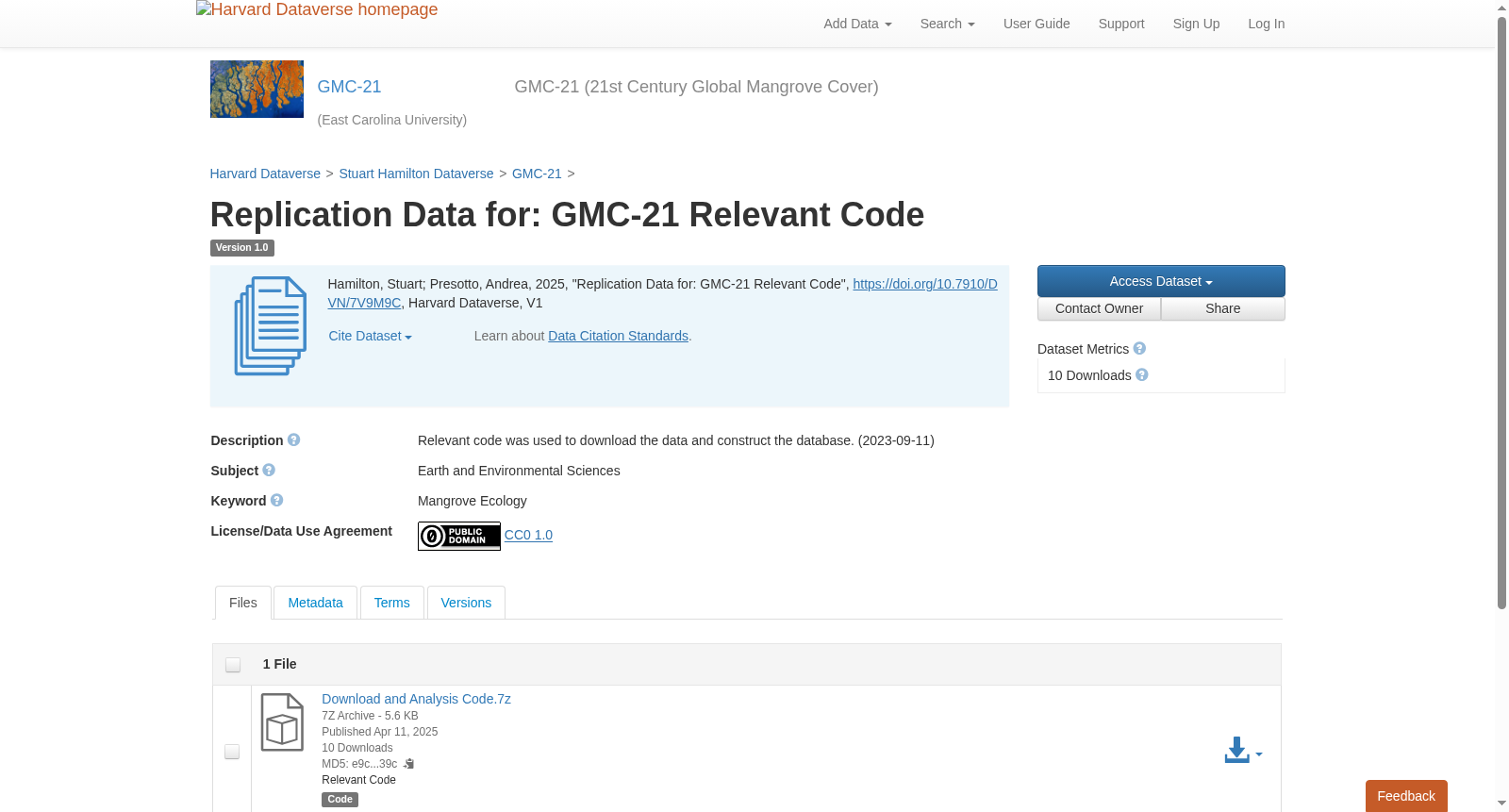Click the Share button

click(1222, 309)
